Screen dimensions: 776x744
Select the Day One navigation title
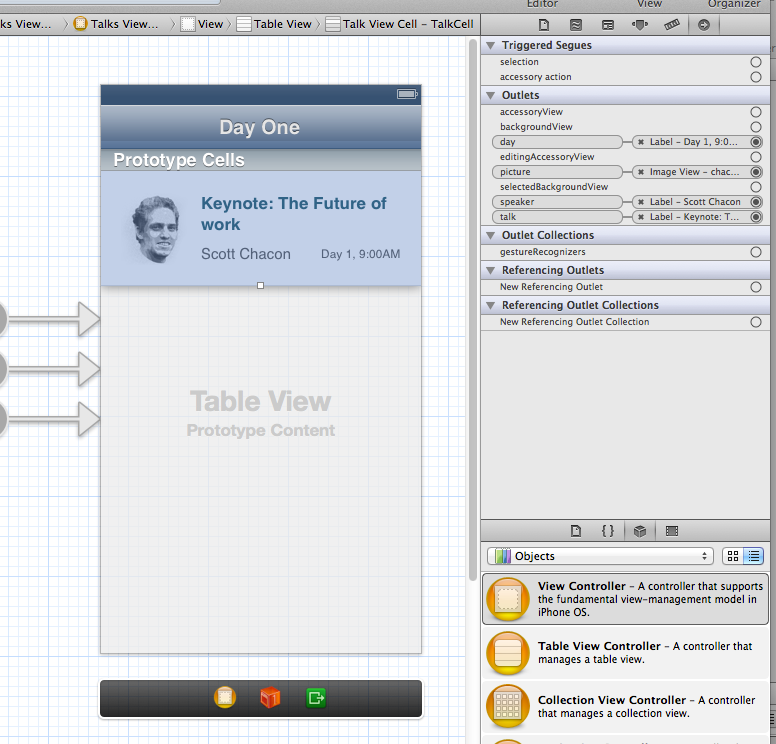coord(260,127)
